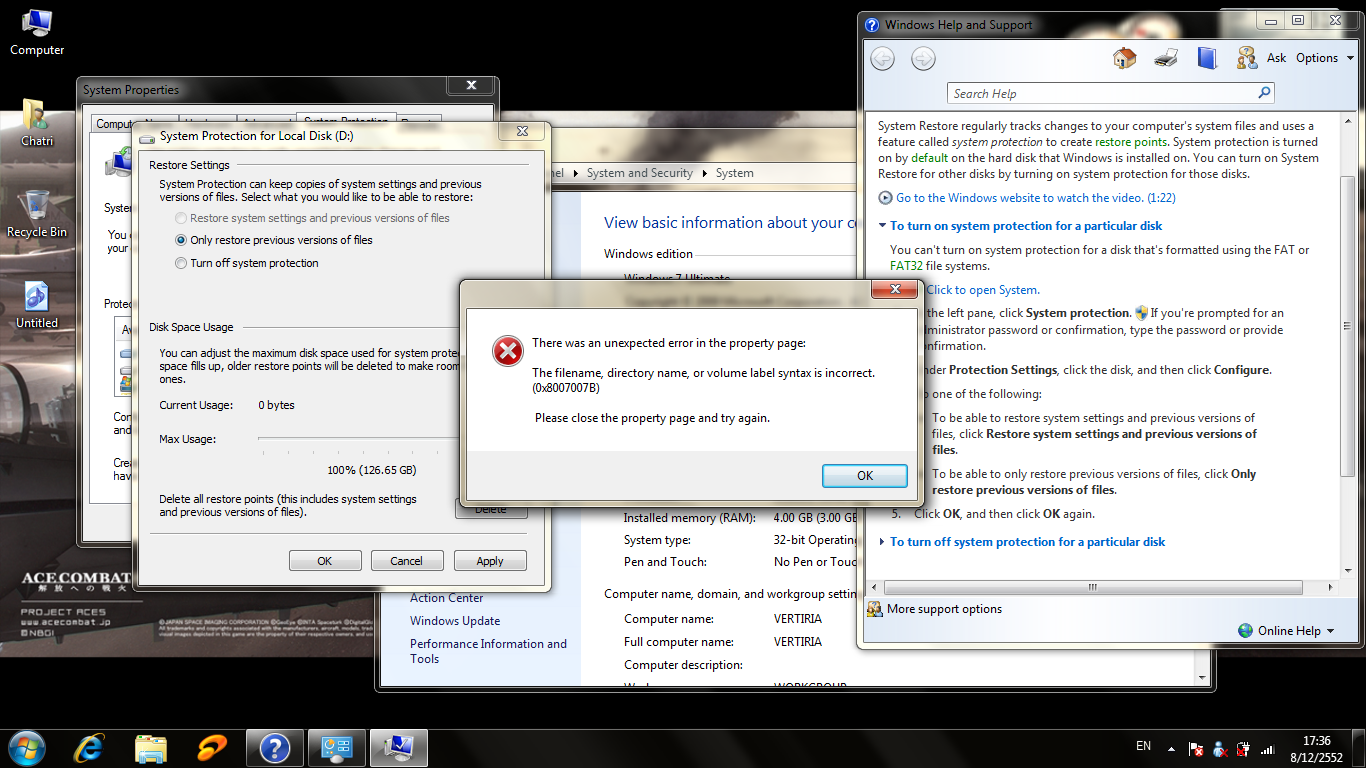
Task: Click the magnifier in Search Help box
Action: click(1265, 93)
